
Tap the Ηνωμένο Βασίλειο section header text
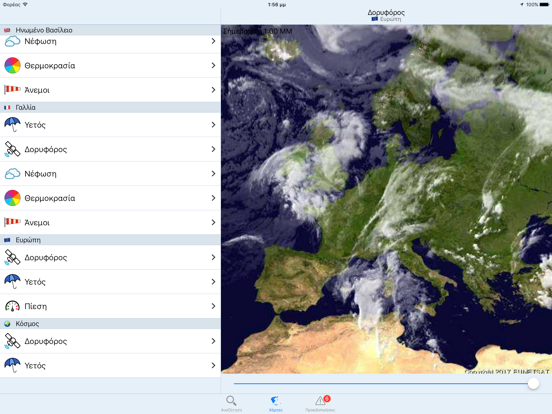[44, 30]
